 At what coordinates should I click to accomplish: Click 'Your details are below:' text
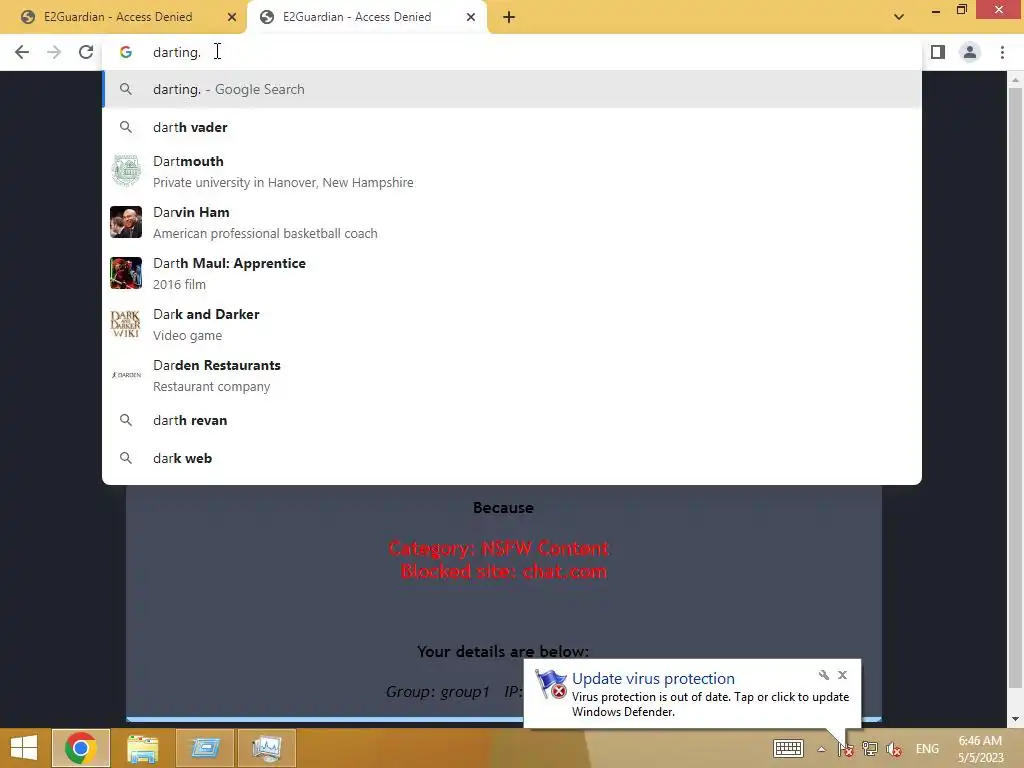click(503, 651)
